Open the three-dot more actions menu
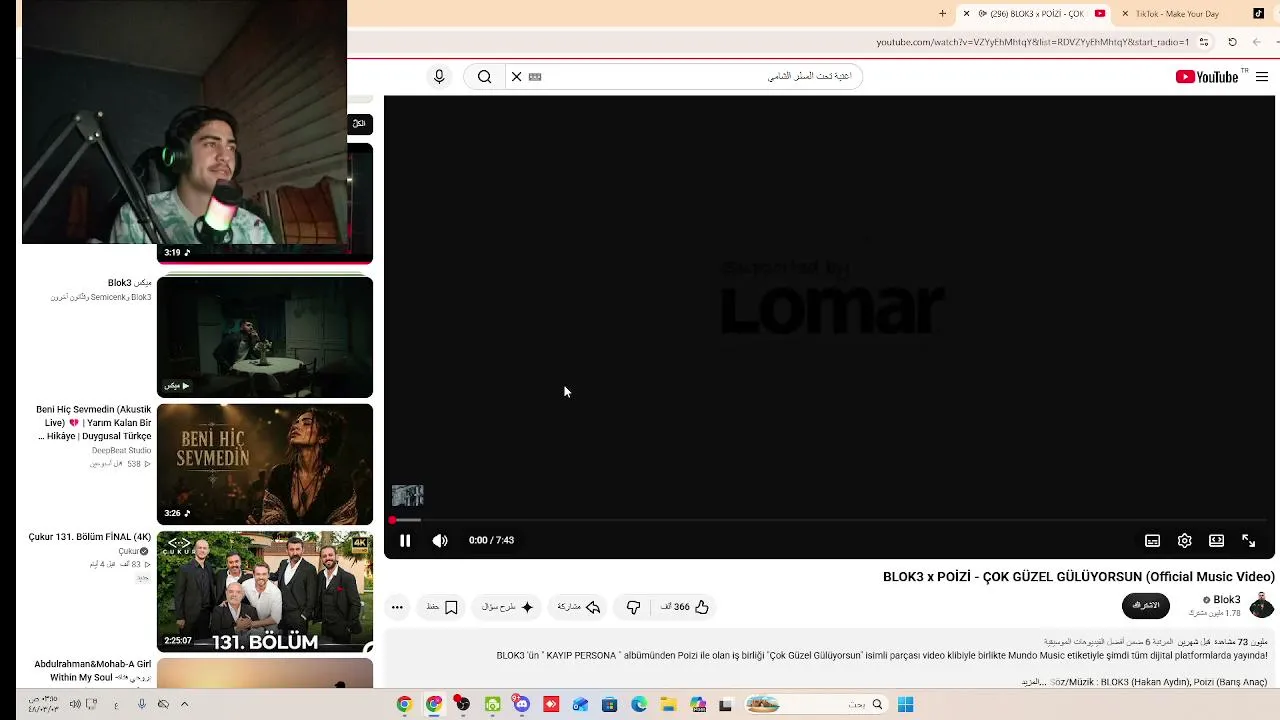 pos(397,607)
